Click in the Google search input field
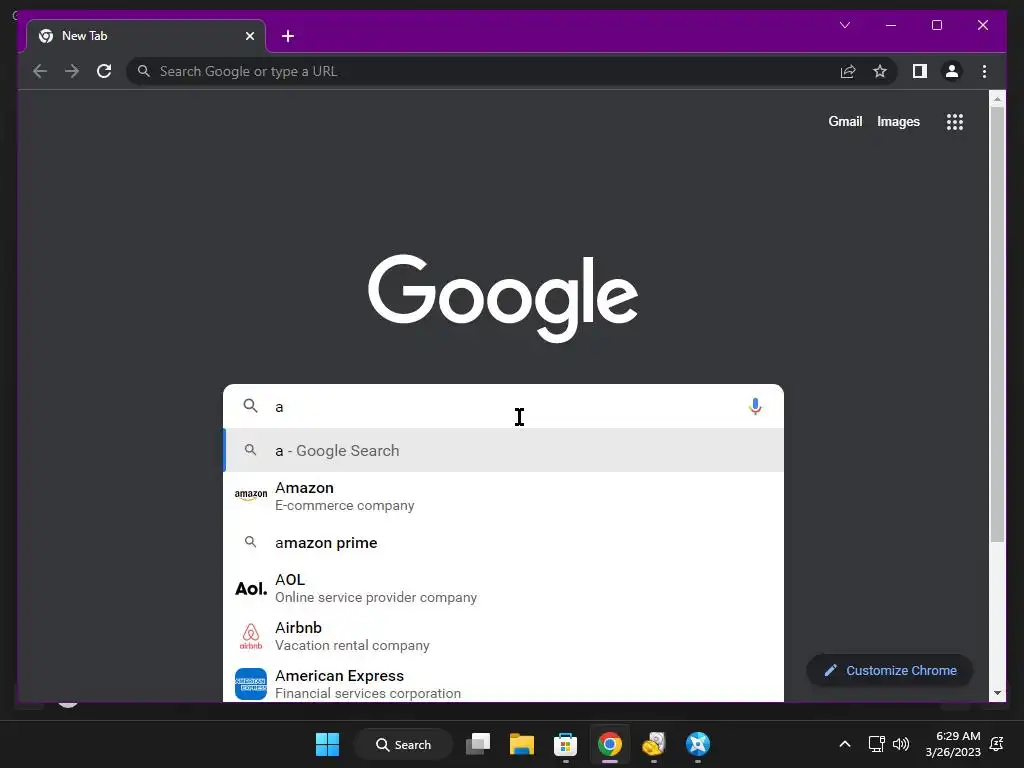This screenshot has width=1024, height=768. (x=504, y=406)
